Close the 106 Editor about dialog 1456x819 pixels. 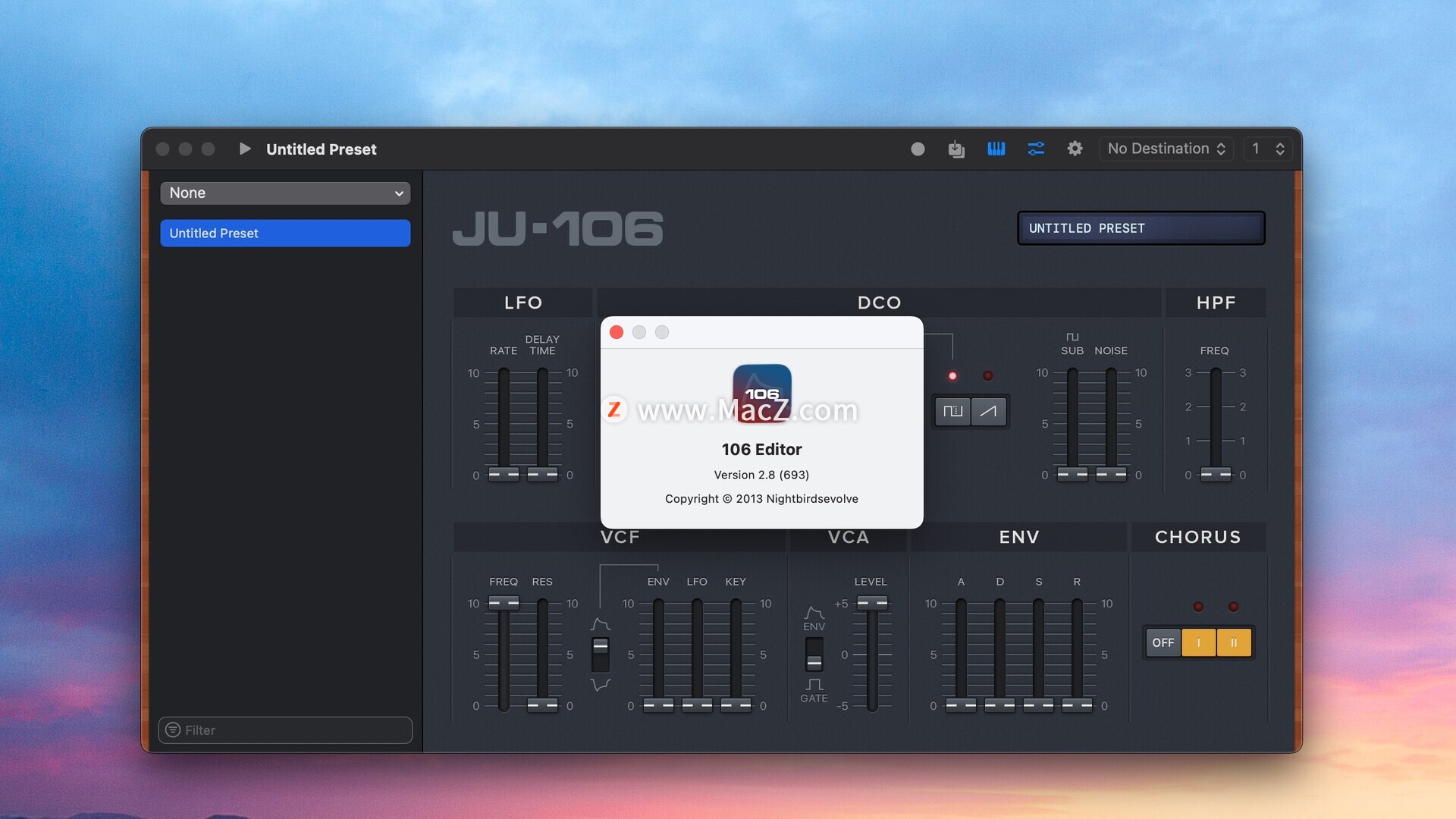pos(617,332)
